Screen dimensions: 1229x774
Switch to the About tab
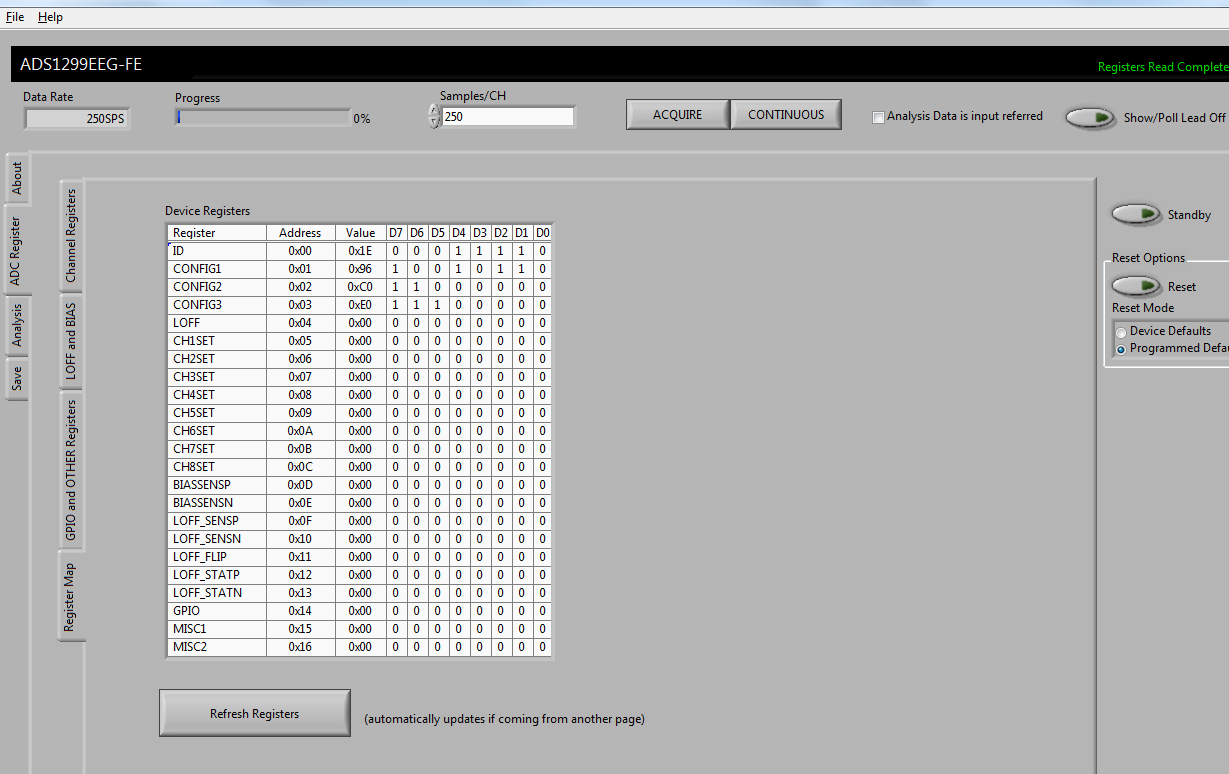point(17,179)
